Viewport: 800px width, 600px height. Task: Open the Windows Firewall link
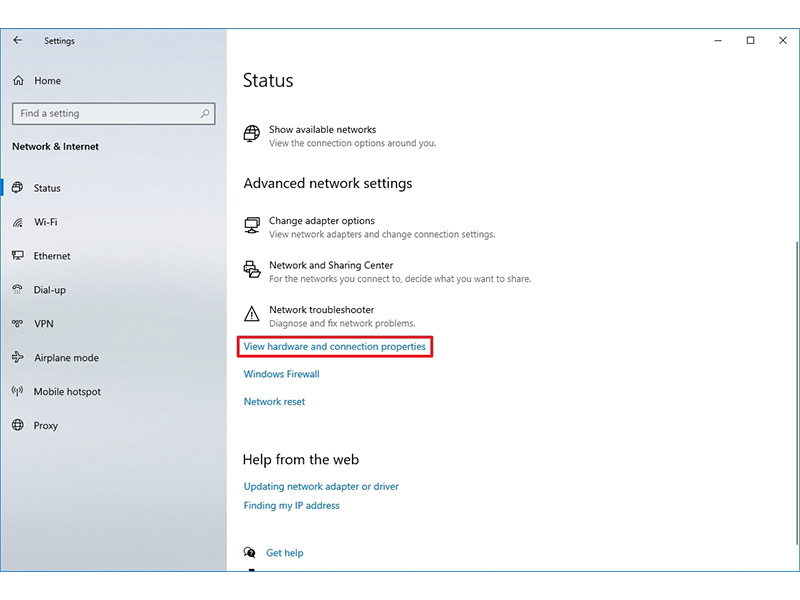282,374
